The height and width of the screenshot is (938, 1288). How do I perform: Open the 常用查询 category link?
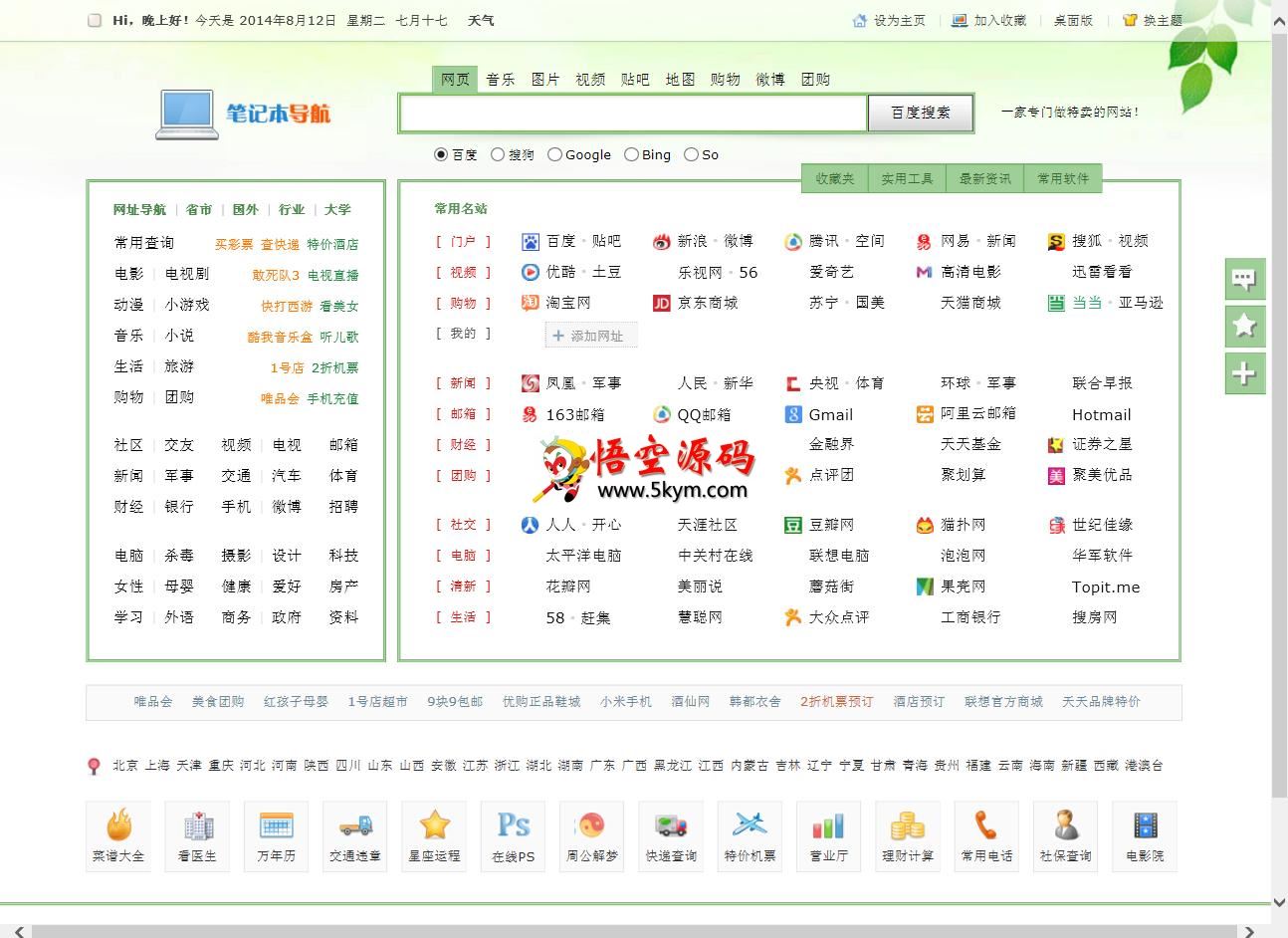(144, 243)
